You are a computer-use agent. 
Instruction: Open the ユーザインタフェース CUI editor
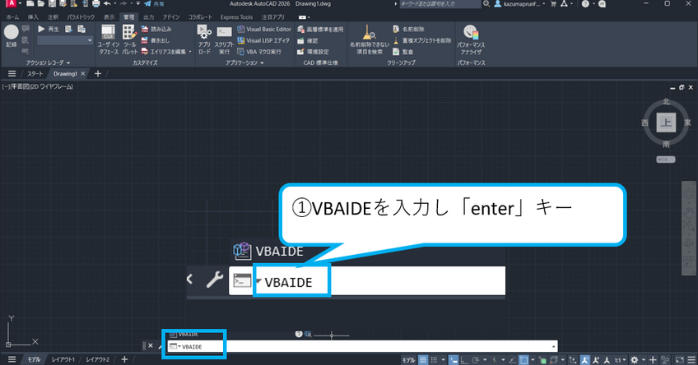click(x=108, y=39)
